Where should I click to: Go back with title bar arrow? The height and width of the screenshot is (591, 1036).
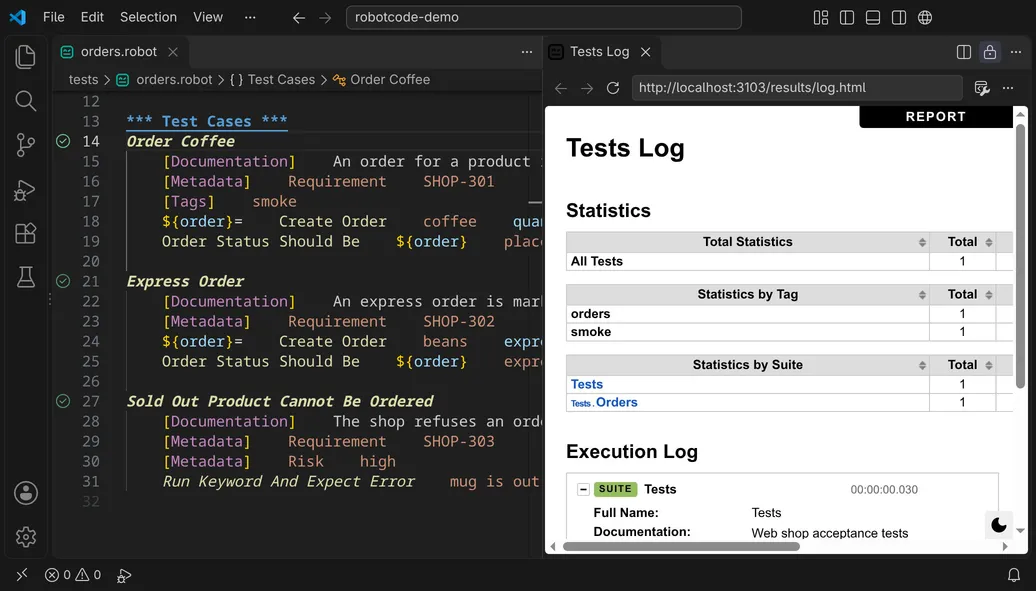(299, 18)
